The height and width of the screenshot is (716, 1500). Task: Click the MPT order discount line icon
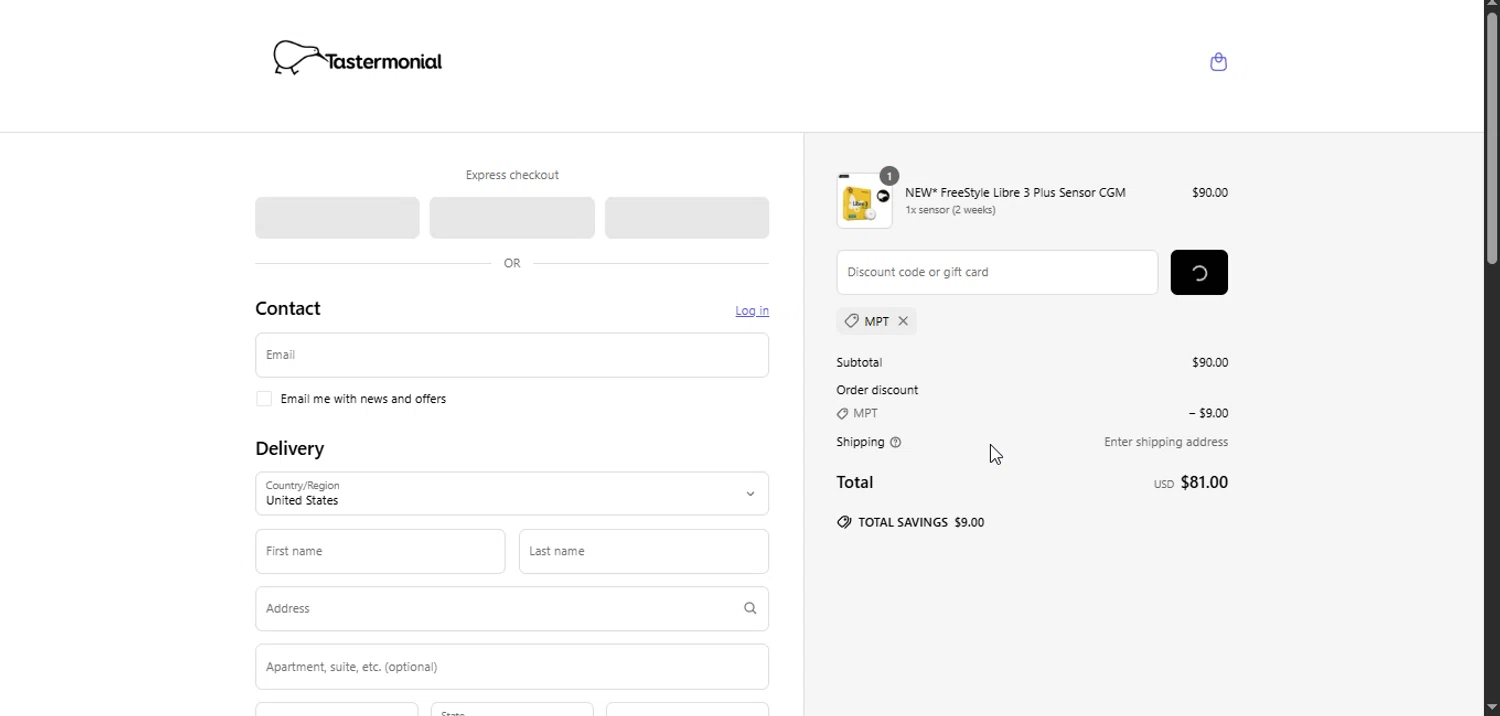pos(842,414)
